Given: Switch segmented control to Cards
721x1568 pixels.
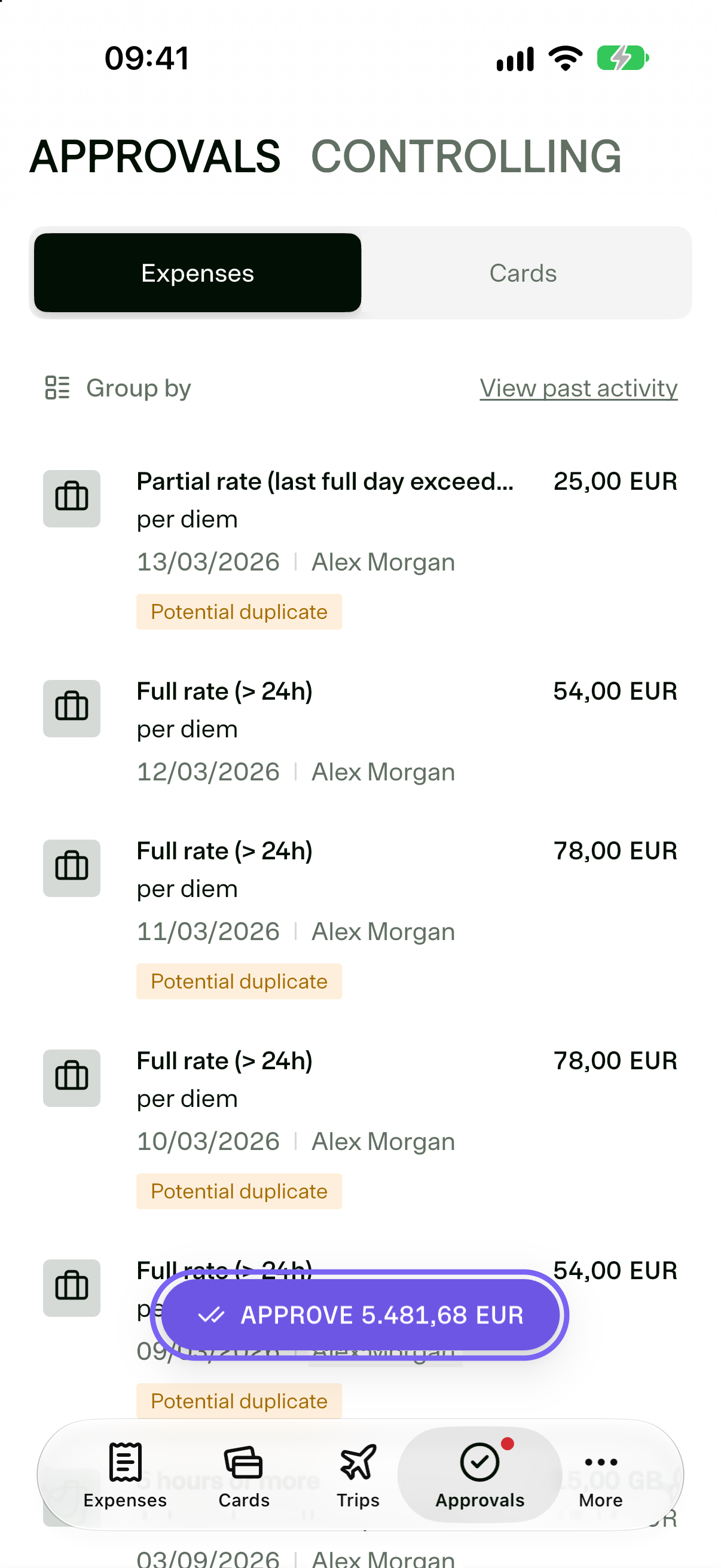Looking at the screenshot, I should click(x=523, y=273).
